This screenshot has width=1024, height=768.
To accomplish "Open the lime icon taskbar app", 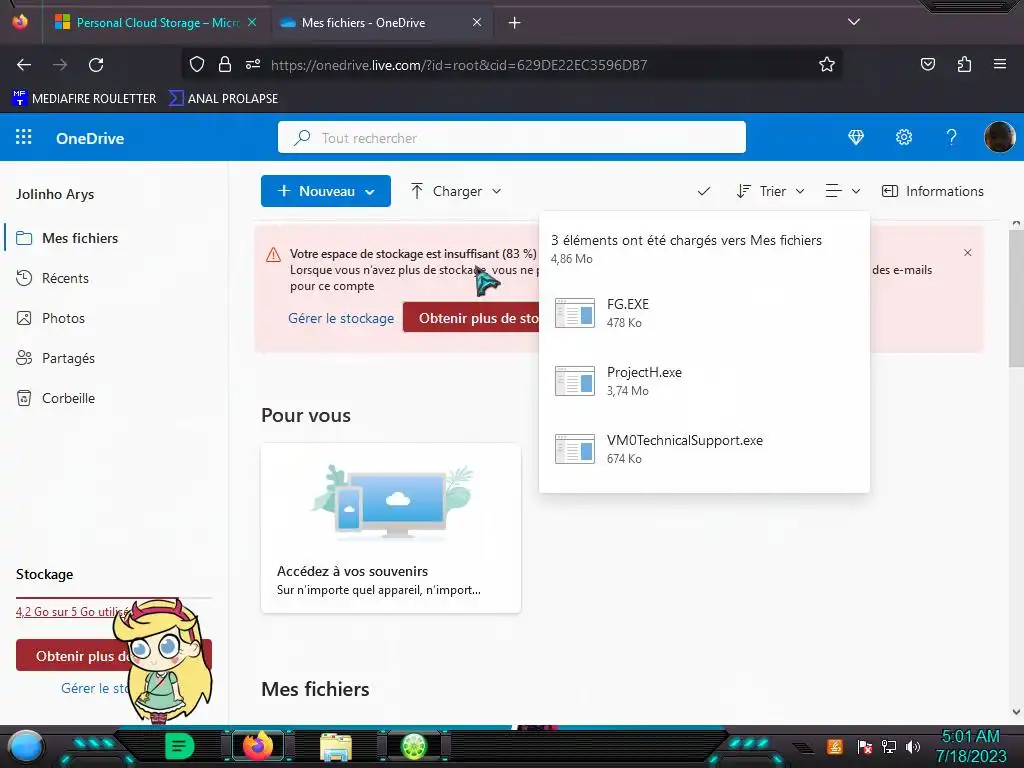I will [414, 746].
